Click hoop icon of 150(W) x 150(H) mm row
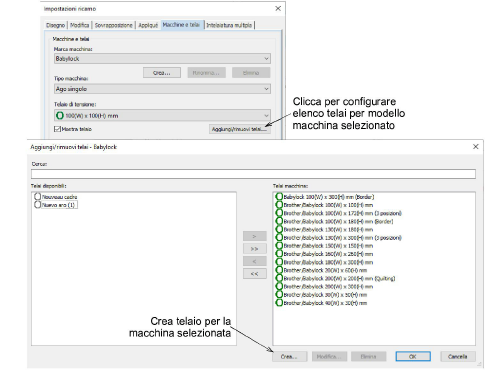This screenshot has width=496, height=380. 279,246
